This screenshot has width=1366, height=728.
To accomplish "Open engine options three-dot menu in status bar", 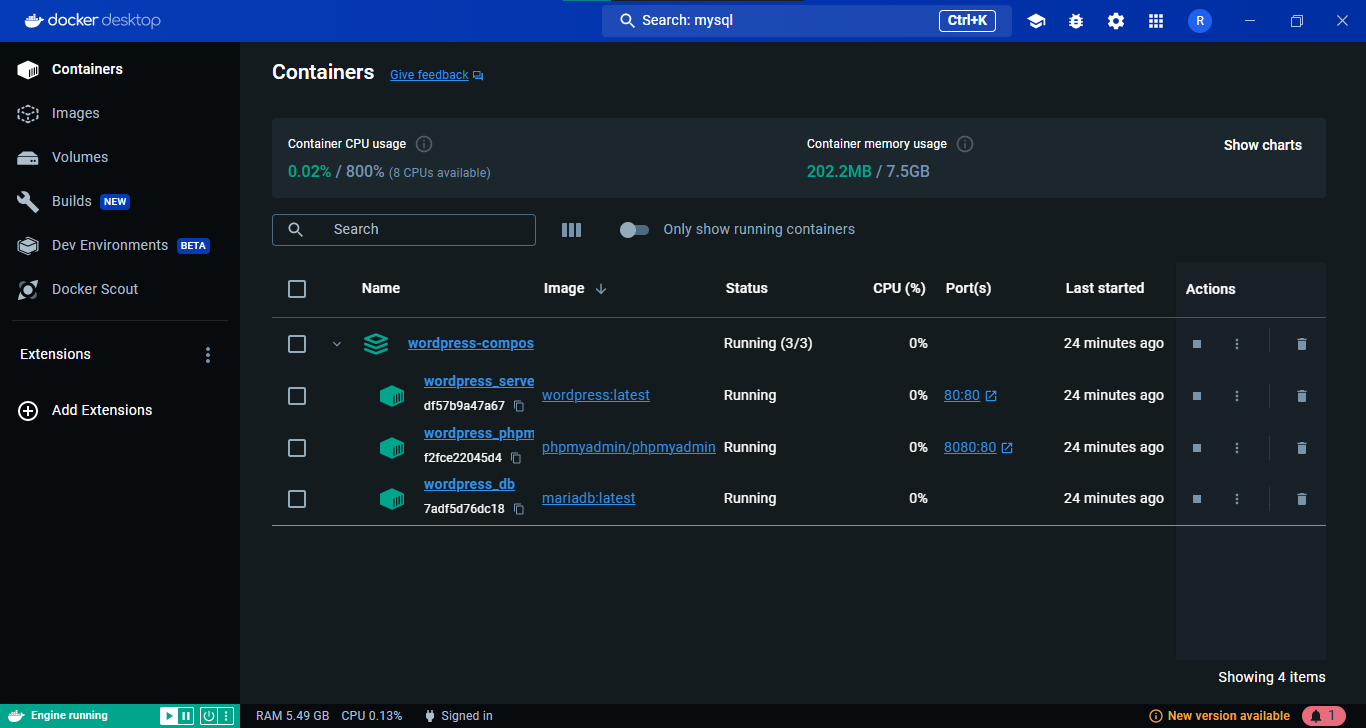I will click(227, 716).
